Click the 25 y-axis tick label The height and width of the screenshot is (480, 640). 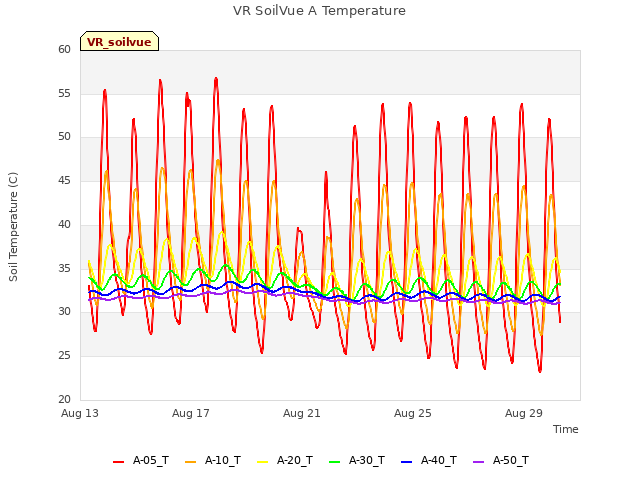point(64,356)
